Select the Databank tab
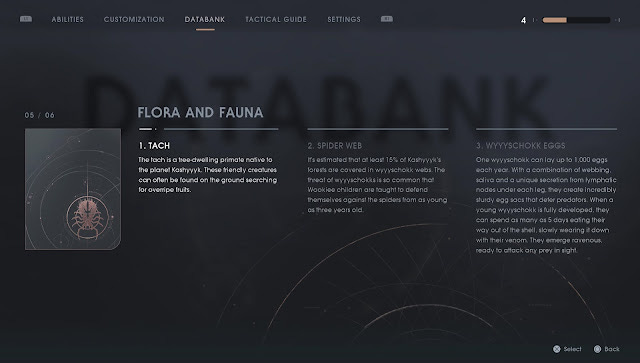Viewport: 640px width, 363px height. click(204, 20)
